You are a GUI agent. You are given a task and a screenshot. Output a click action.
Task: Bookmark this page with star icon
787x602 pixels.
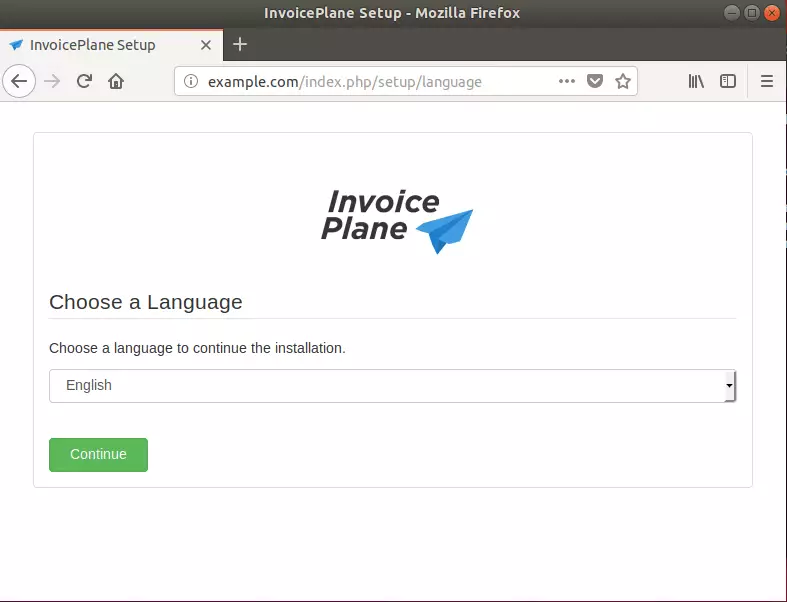tap(623, 81)
